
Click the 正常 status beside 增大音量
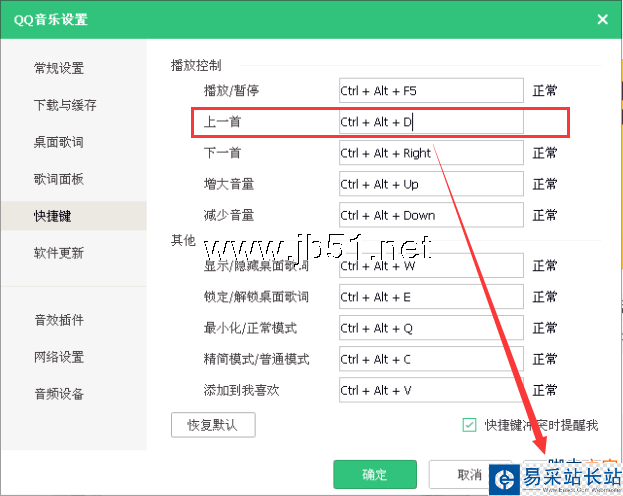click(x=545, y=184)
